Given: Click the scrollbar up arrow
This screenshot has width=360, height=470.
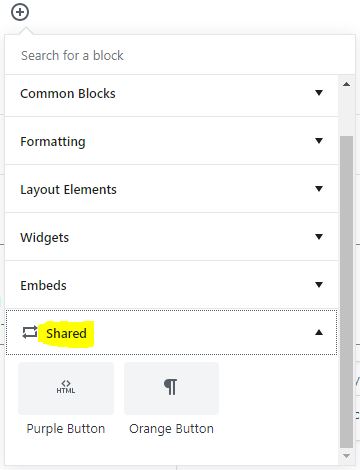Looking at the screenshot, I should 346,84.
